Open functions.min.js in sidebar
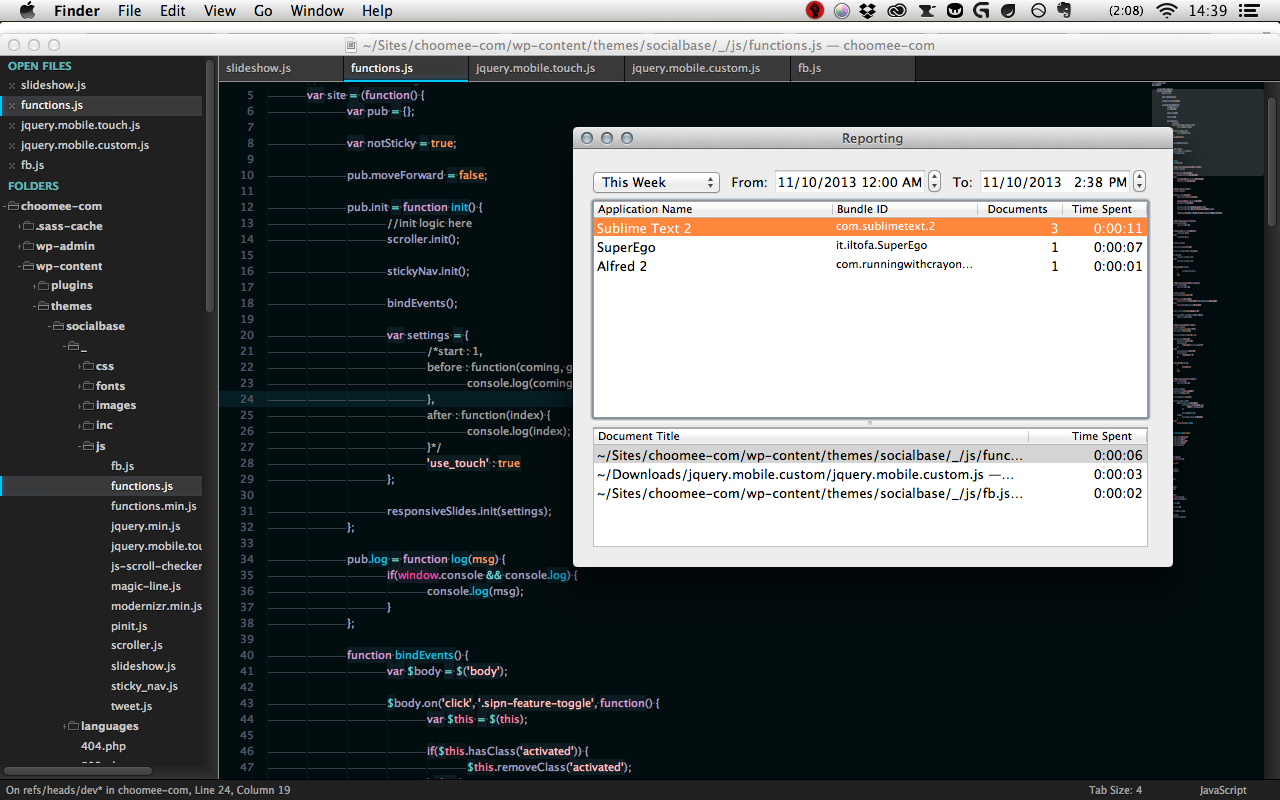Screen dimensions: 1280x800 coord(154,506)
